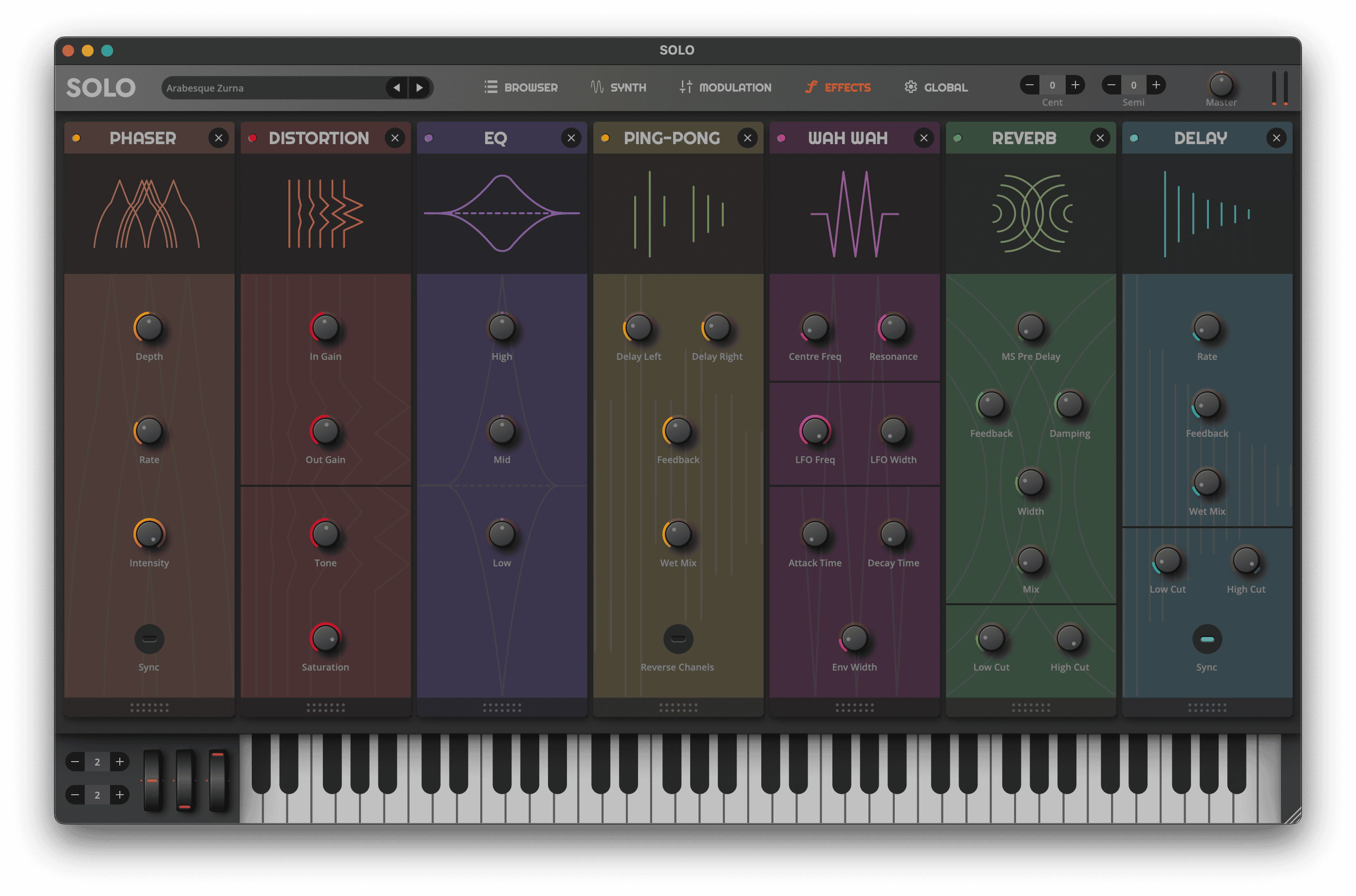Click the Reverb wave graphic
1356x896 pixels.
tap(1032, 213)
